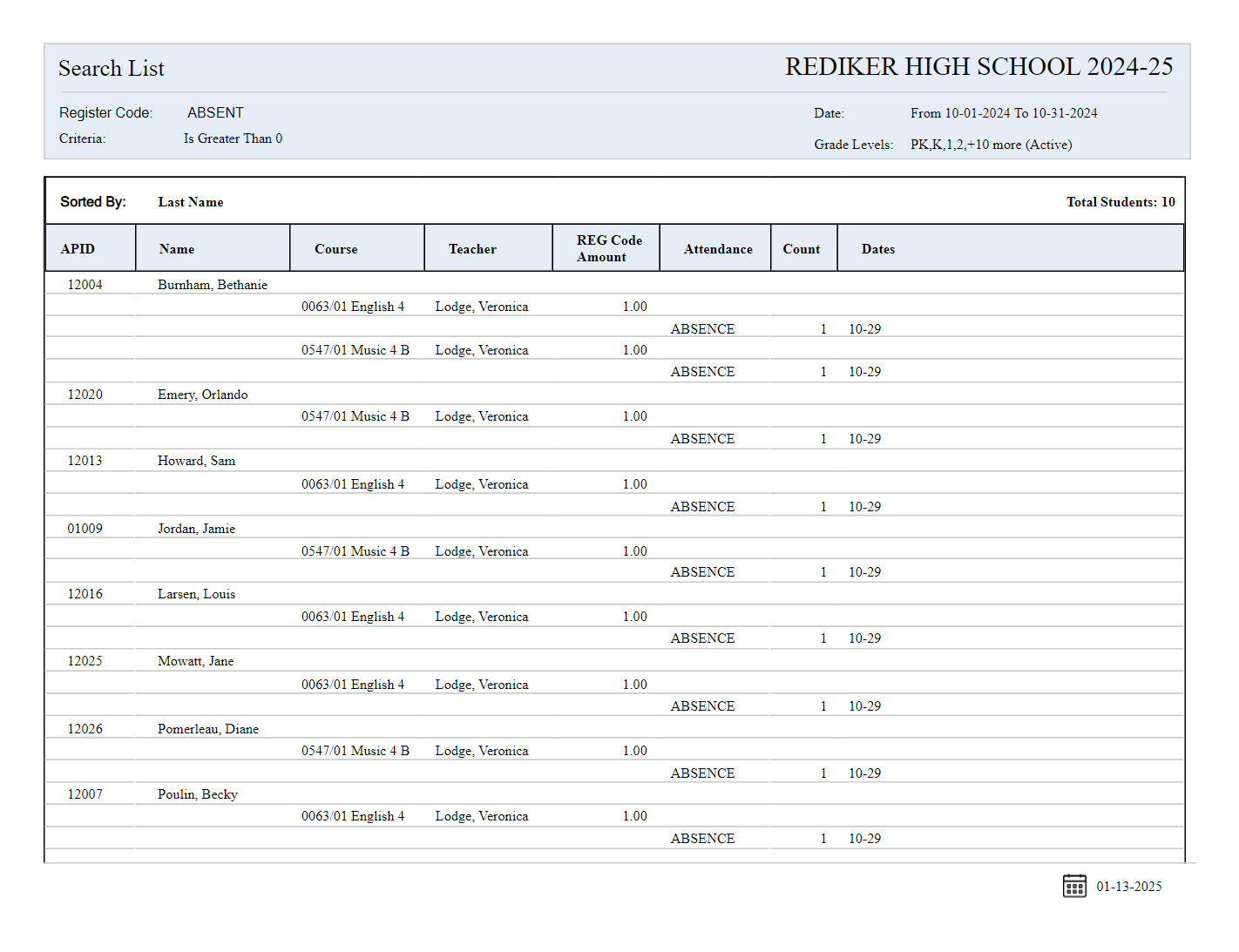
Task: Select student Larsen, Louis
Action: tap(197, 594)
